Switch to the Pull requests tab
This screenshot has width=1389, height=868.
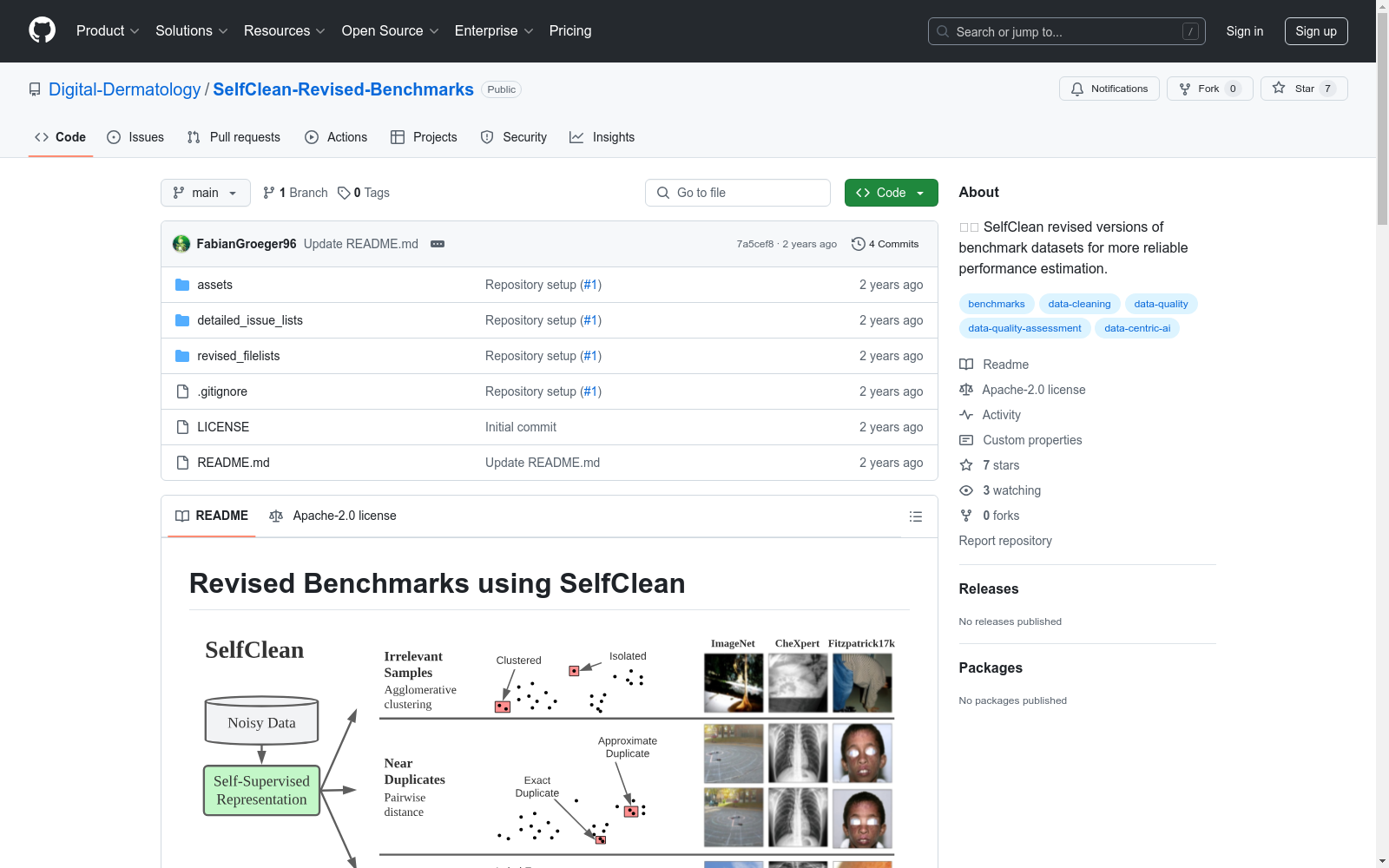(234, 137)
